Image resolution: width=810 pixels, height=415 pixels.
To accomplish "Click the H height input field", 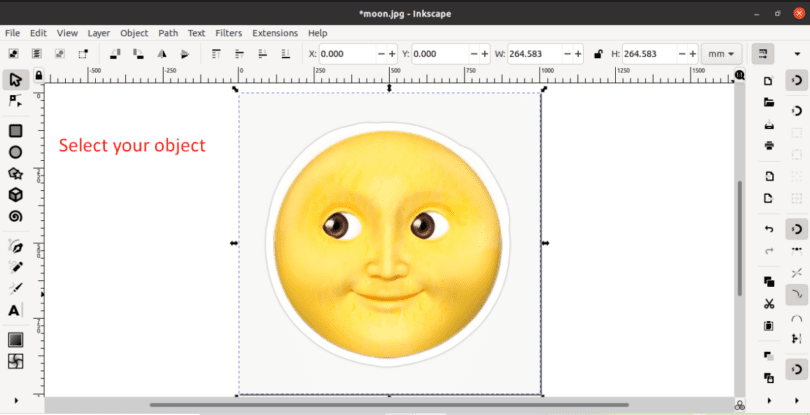I will click(650, 54).
